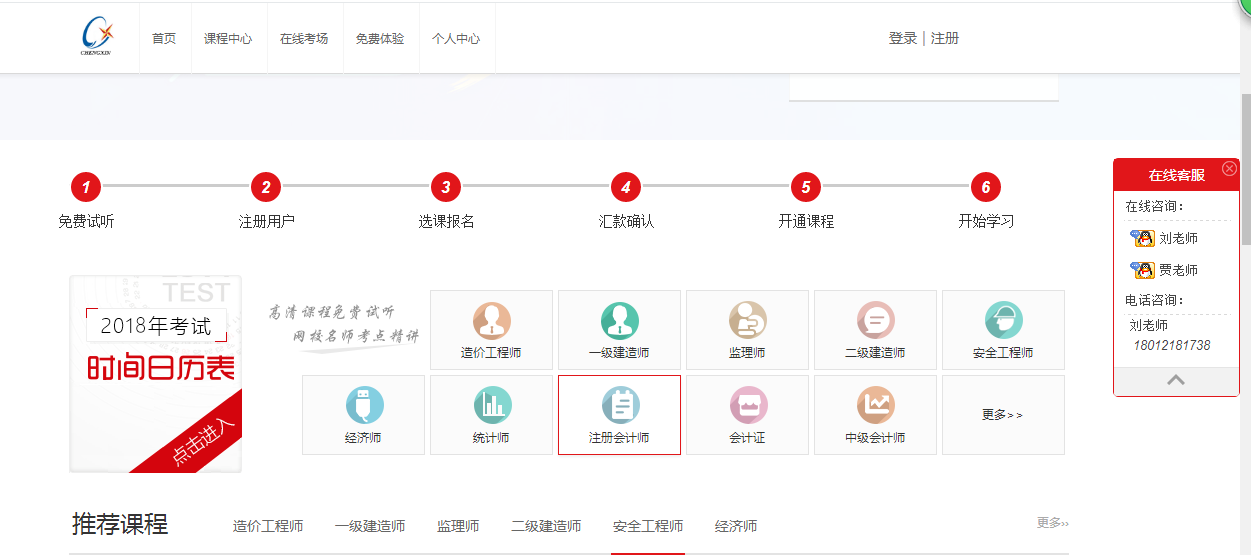This screenshot has height=555, width=1251.
Task: Select the 二级建造师 recommended course tab
Action: point(546,526)
